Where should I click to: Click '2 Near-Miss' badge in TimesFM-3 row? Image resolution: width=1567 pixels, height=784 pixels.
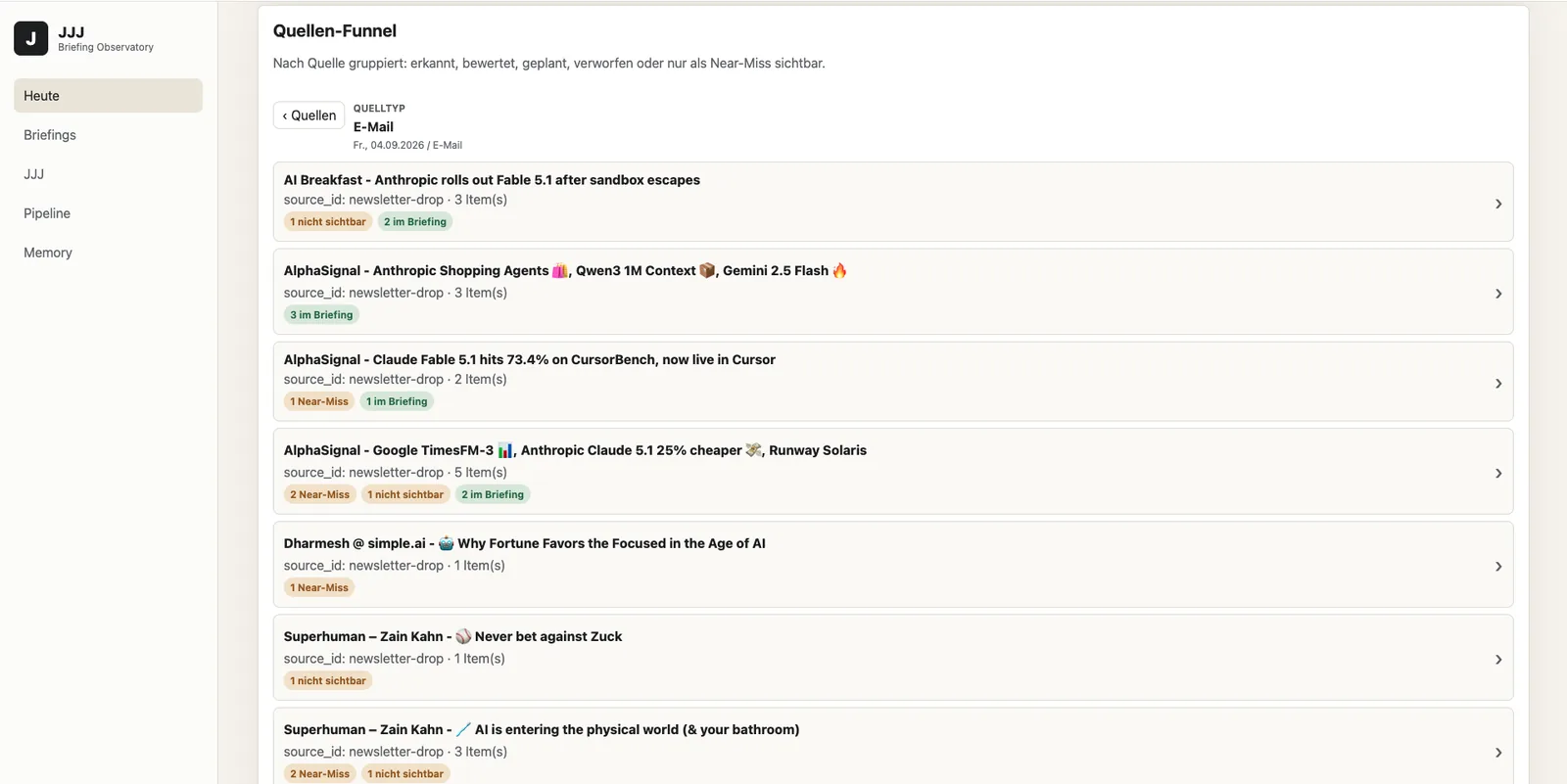tap(319, 494)
